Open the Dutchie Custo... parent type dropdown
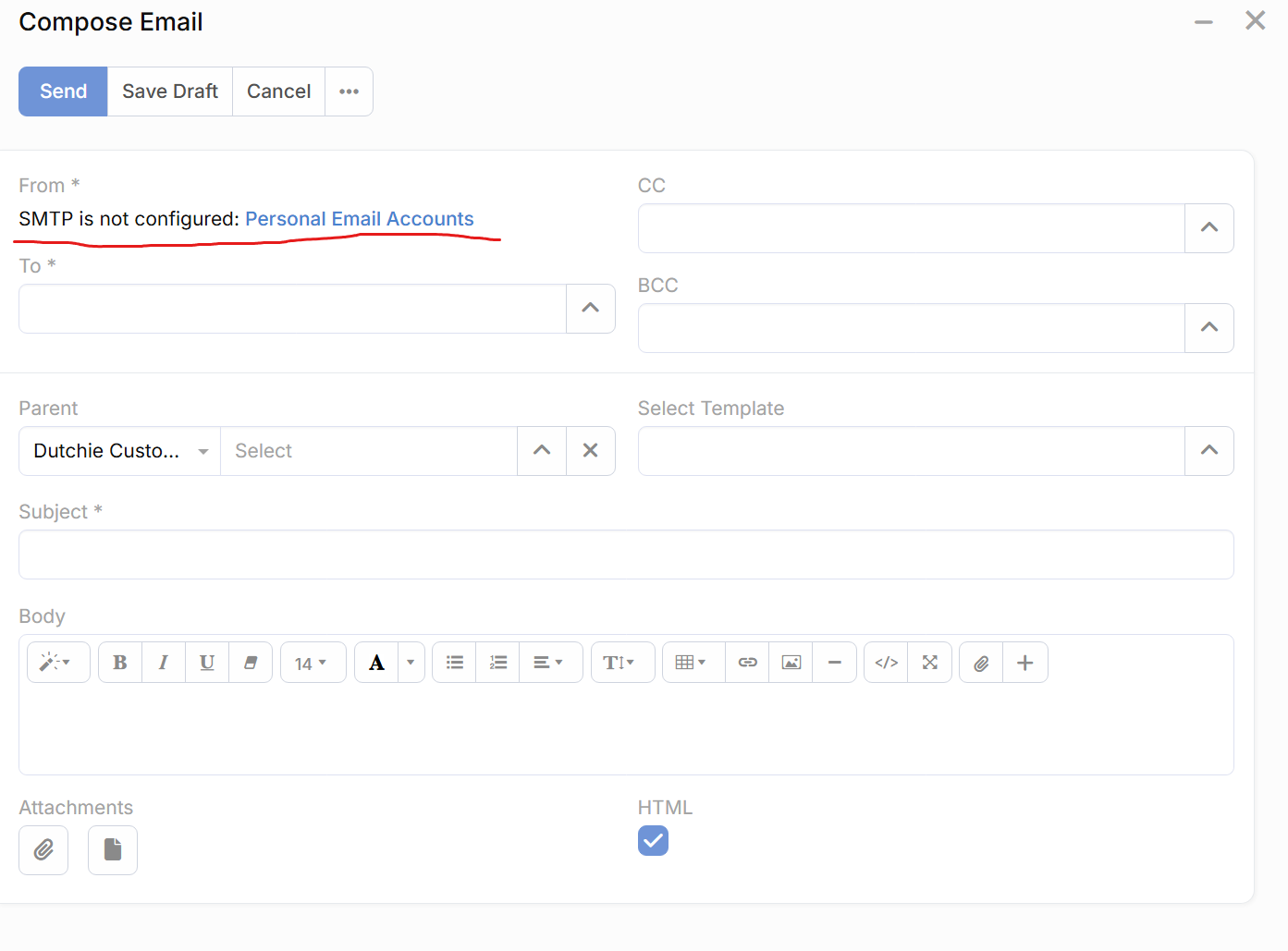This screenshot has width=1288, height=951. (x=120, y=451)
